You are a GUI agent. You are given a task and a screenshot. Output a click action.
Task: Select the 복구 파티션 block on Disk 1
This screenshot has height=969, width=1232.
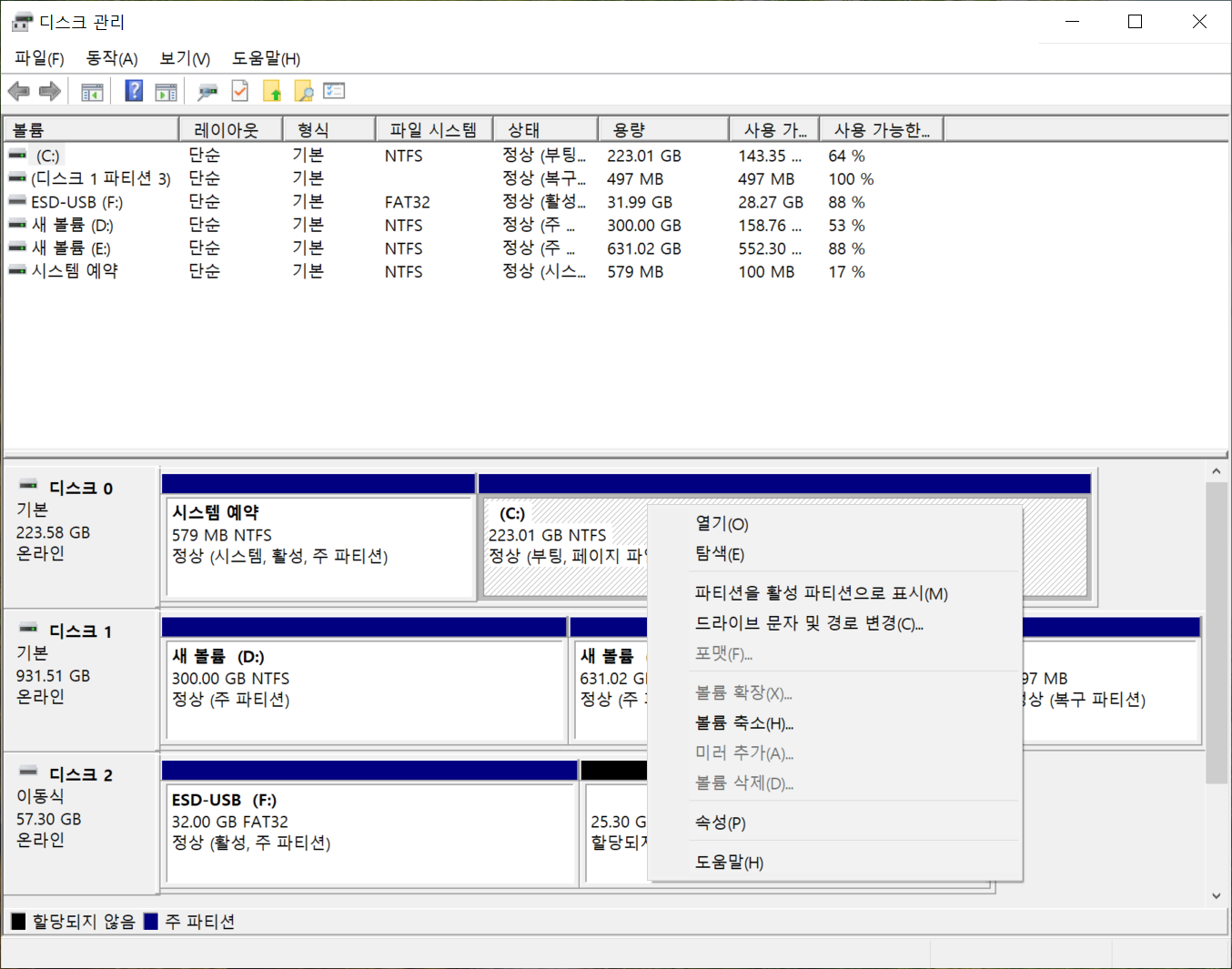pos(1110,690)
